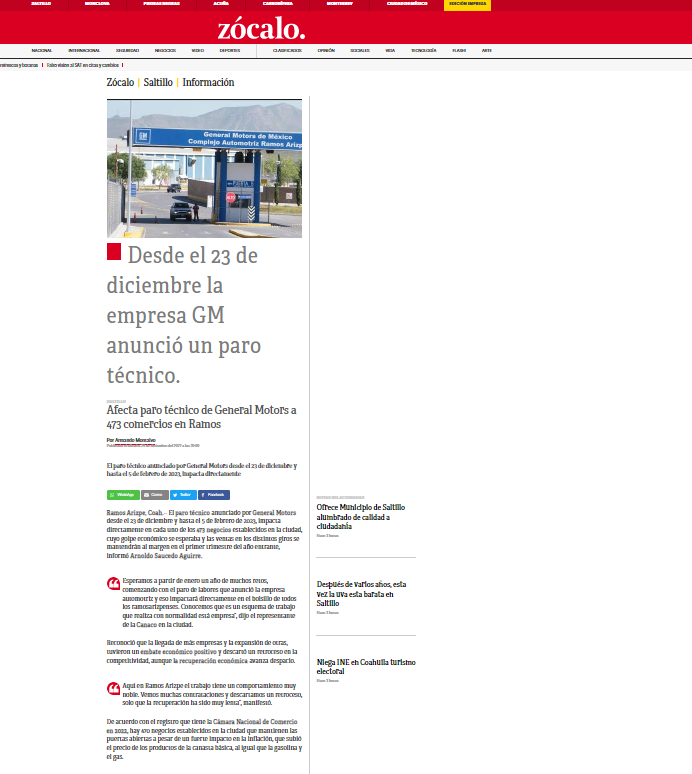Open the Monterrey edition tab
Image resolution: width=692 pixels, height=774 pixels.
[x=340, y=3]
